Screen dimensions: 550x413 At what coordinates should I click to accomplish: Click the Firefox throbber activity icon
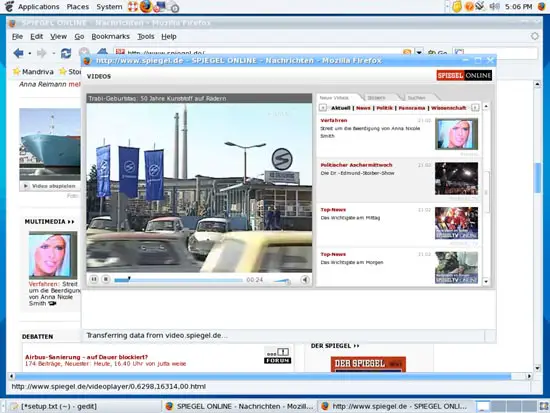click(535, 36)
